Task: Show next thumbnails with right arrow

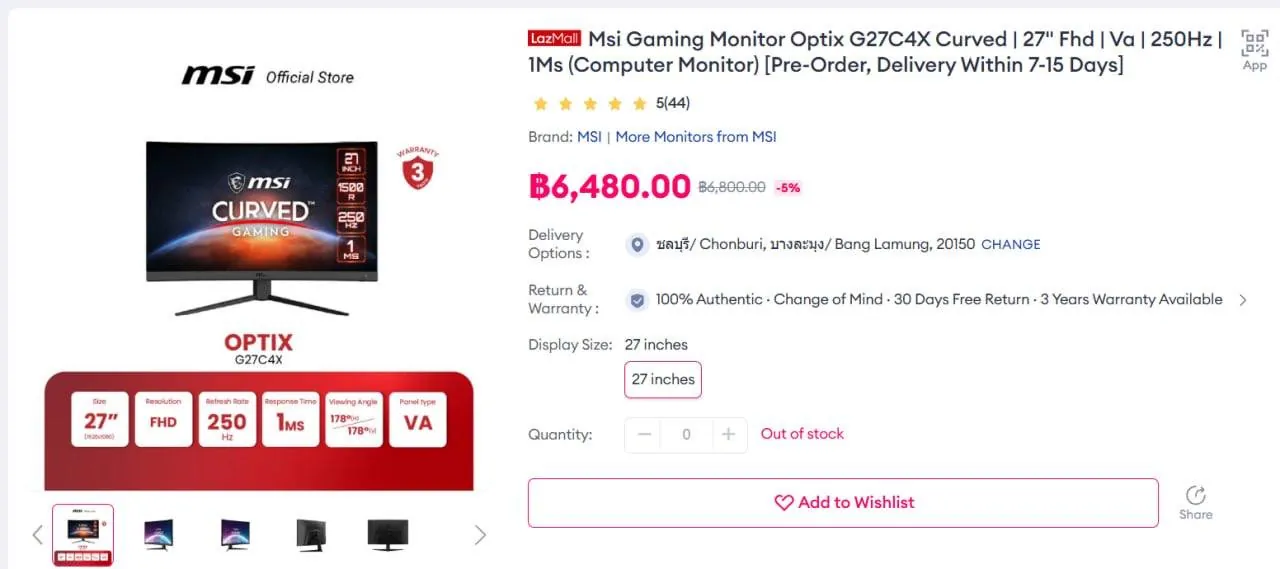Action: point(480,535)
